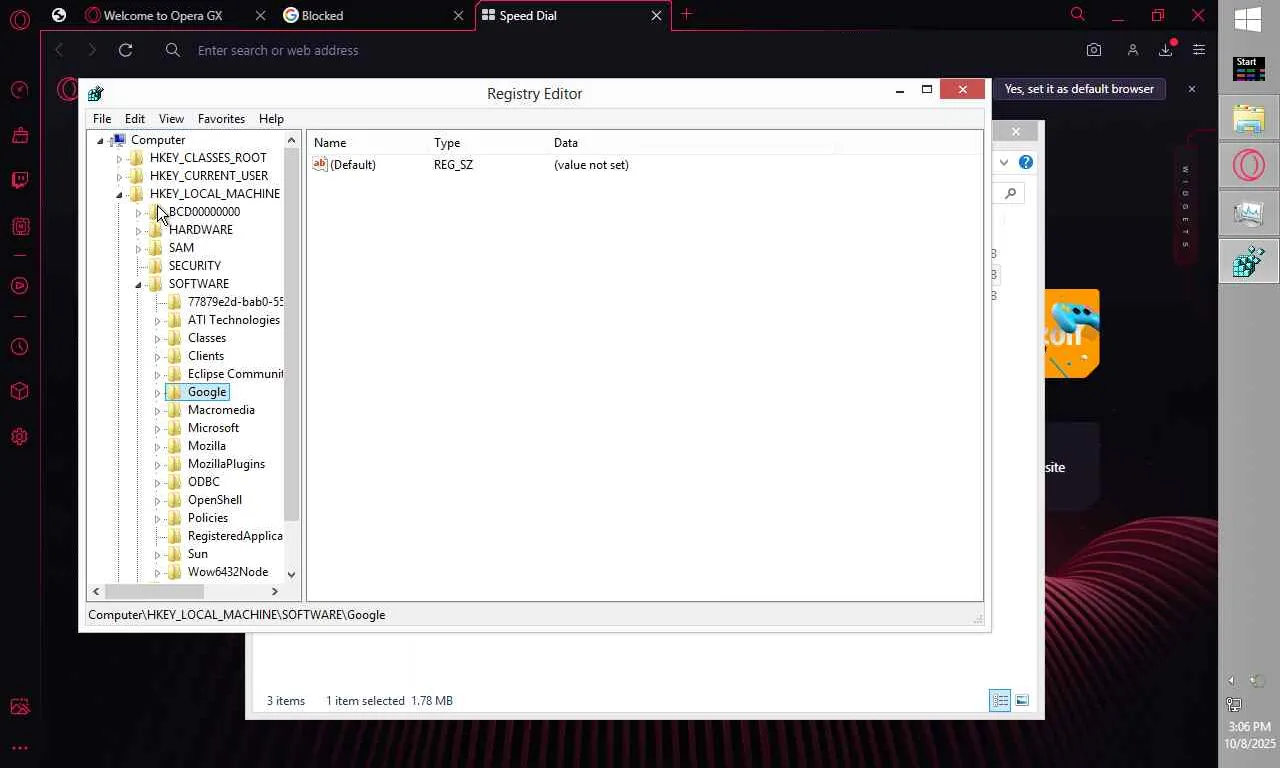Select the Mozilla registry key

pyautogui.click(x=207, y=446)
